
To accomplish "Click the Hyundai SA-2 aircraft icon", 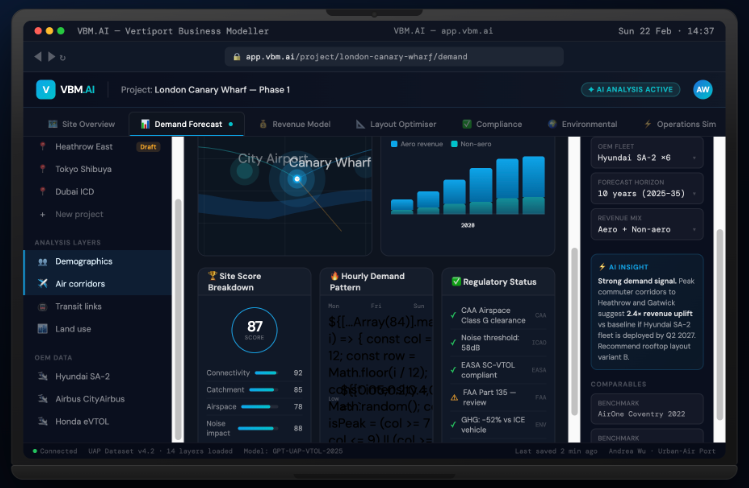I will pyautogui.click(x=43, y=376).
